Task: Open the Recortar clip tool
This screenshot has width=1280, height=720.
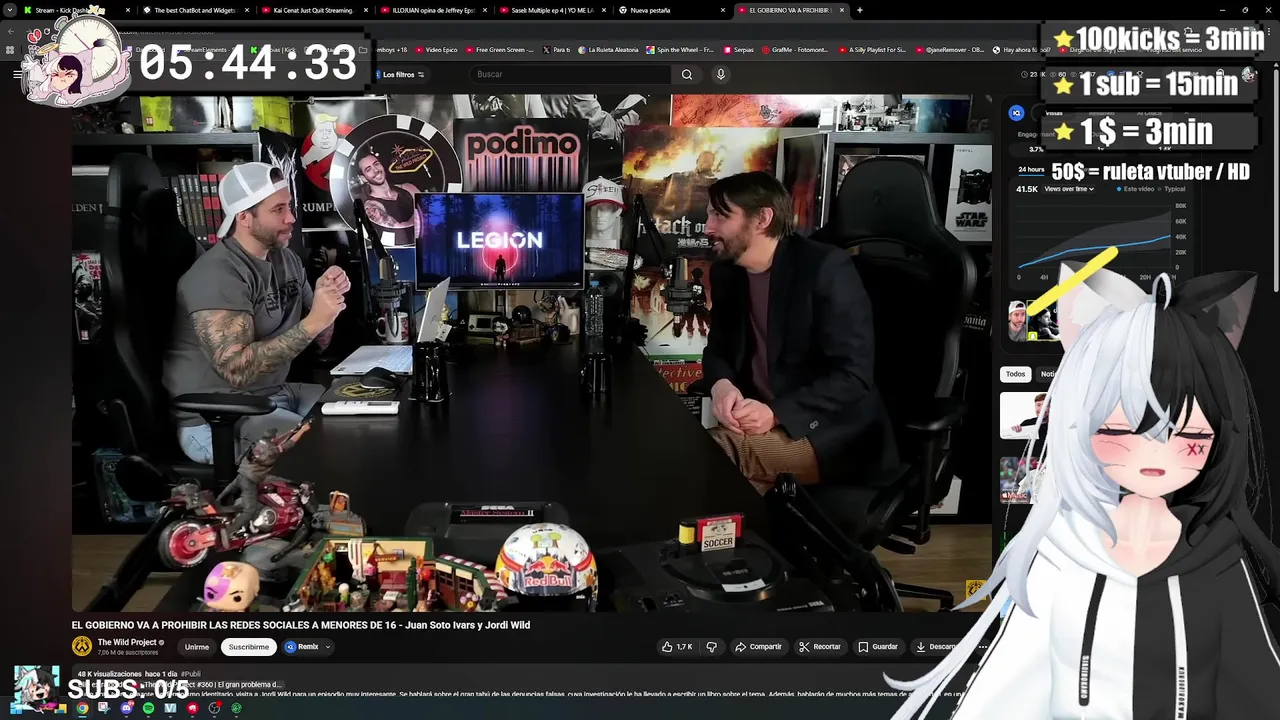Action: click(x=820, y=647)
